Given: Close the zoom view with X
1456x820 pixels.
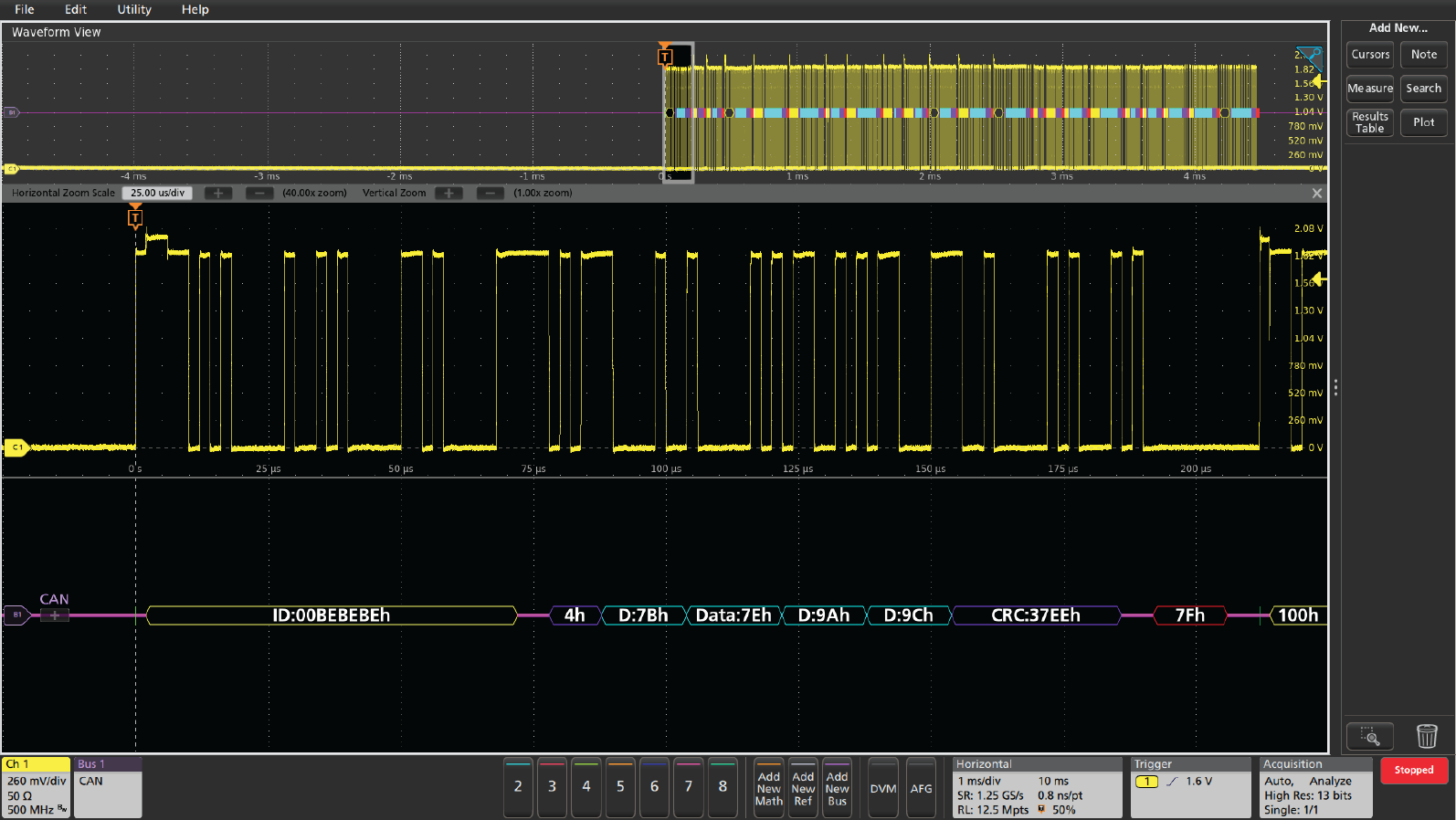Looking at the screenshot, I should [1316, 194].
